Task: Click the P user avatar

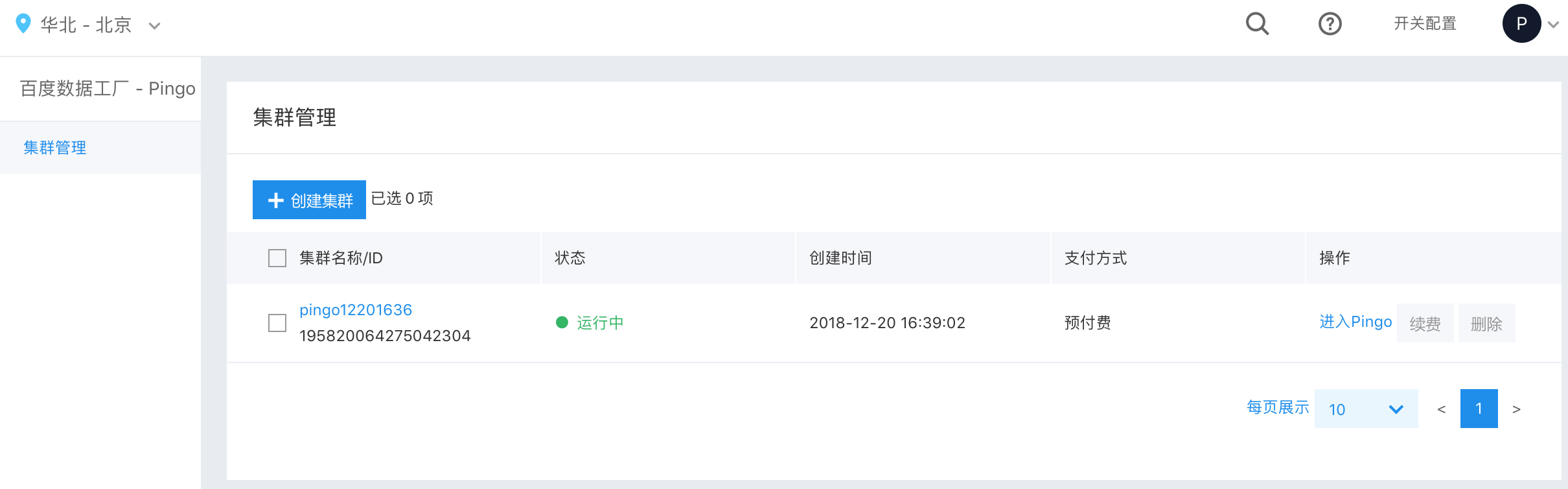Action: [1521, 23]
